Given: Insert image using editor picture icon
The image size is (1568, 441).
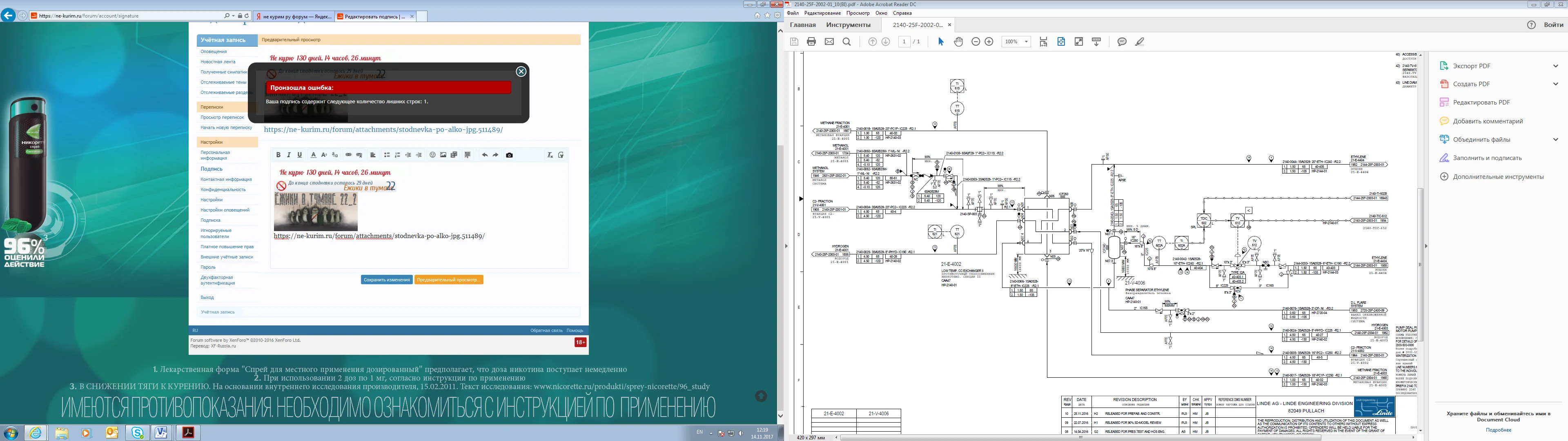Looking at the screenshot, I should click(443, 155).
